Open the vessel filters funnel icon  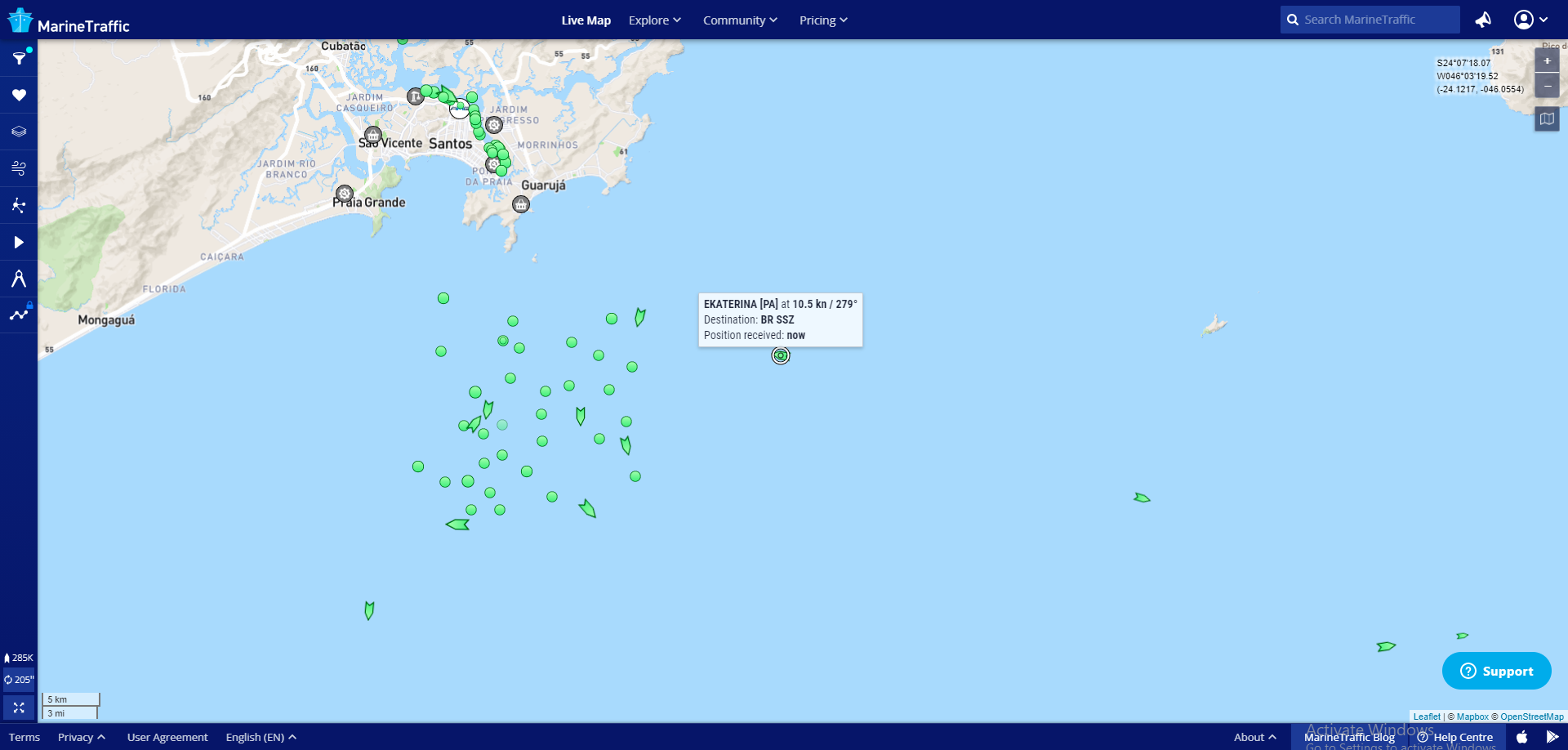click(19, 58)
